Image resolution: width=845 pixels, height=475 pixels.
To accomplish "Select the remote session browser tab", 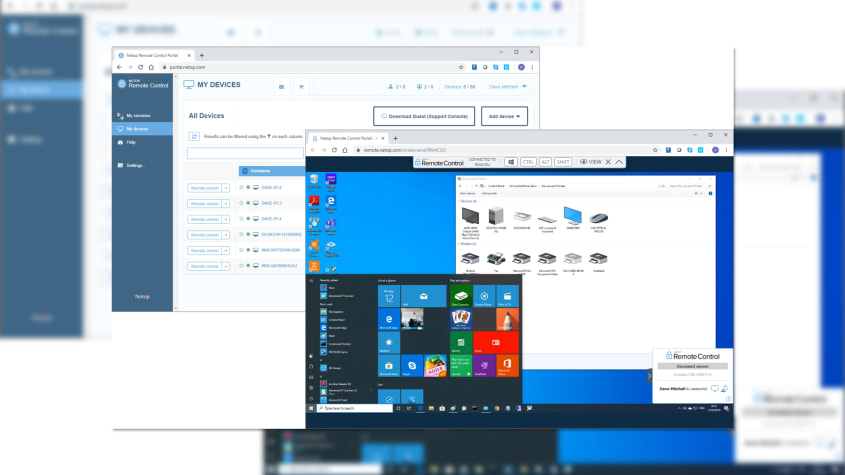I will point(348,138).
